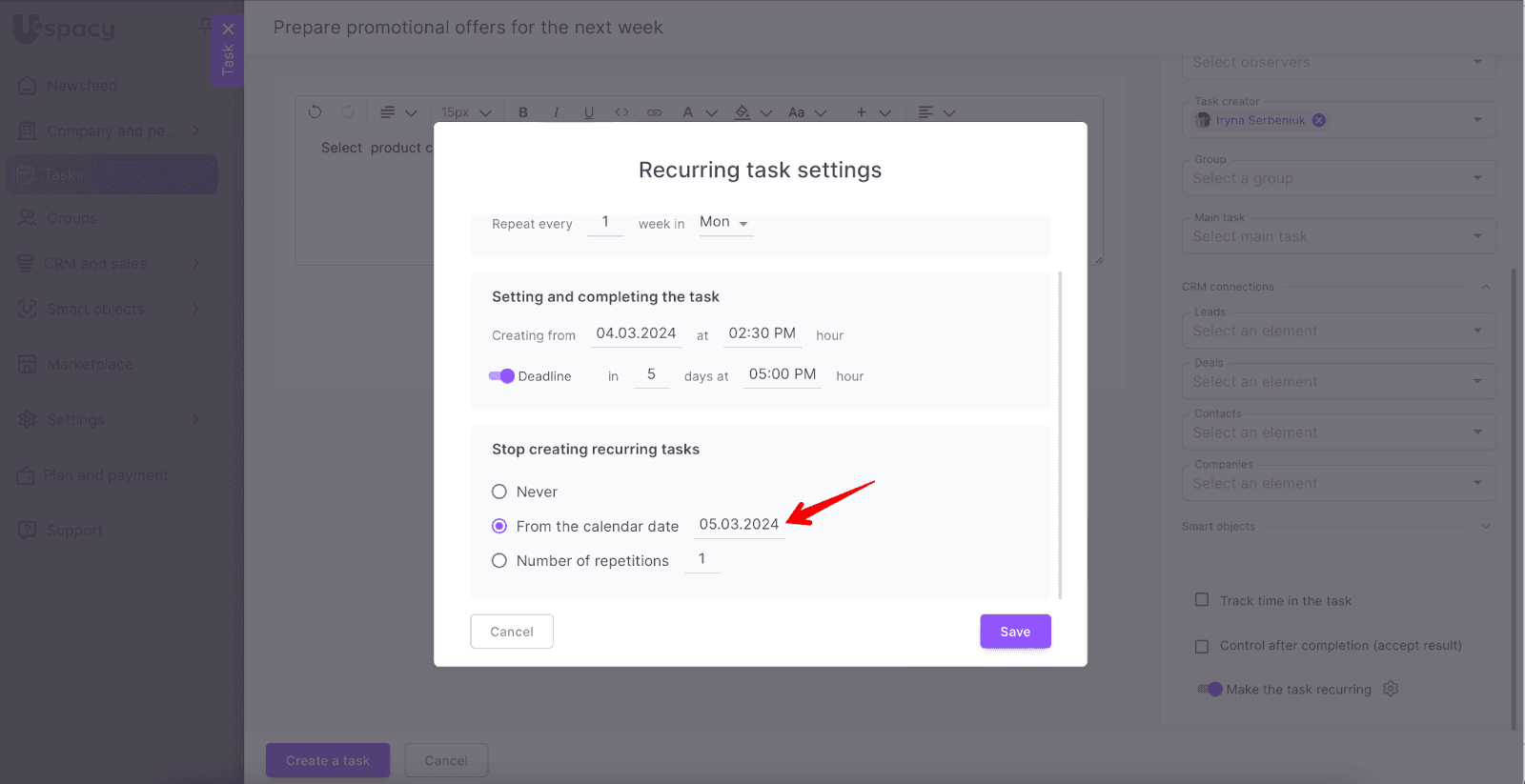Screen dimensions: 1525x784
Task: Close the purple Task side tab
Action: point(228,29)
